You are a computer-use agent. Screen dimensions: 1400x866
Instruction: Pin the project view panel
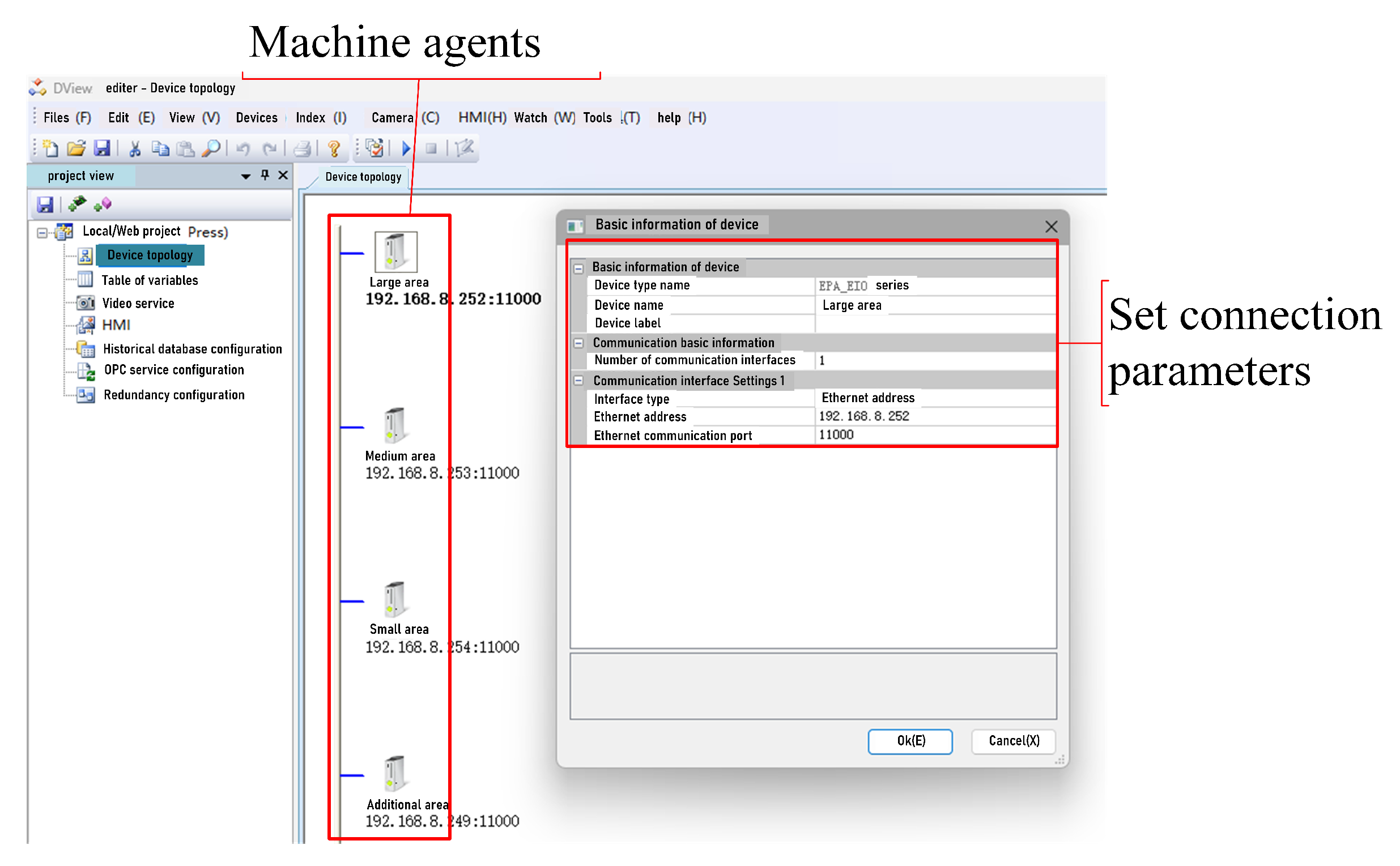point(265,175)
